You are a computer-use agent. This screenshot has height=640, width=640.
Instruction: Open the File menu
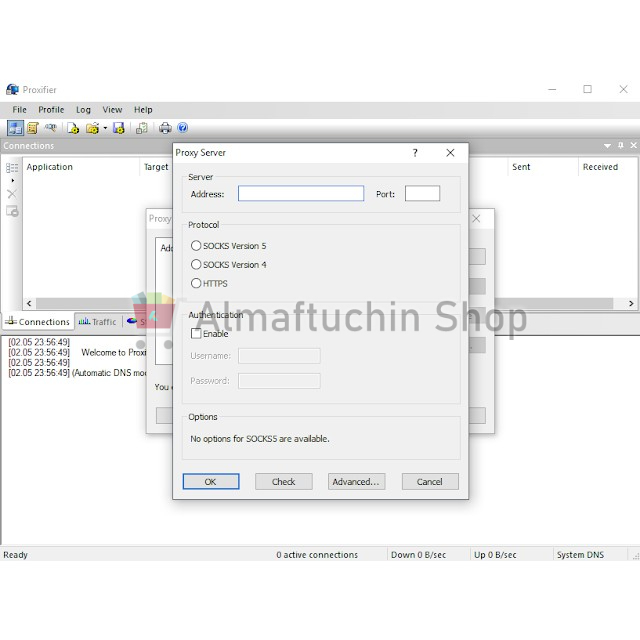19,110
